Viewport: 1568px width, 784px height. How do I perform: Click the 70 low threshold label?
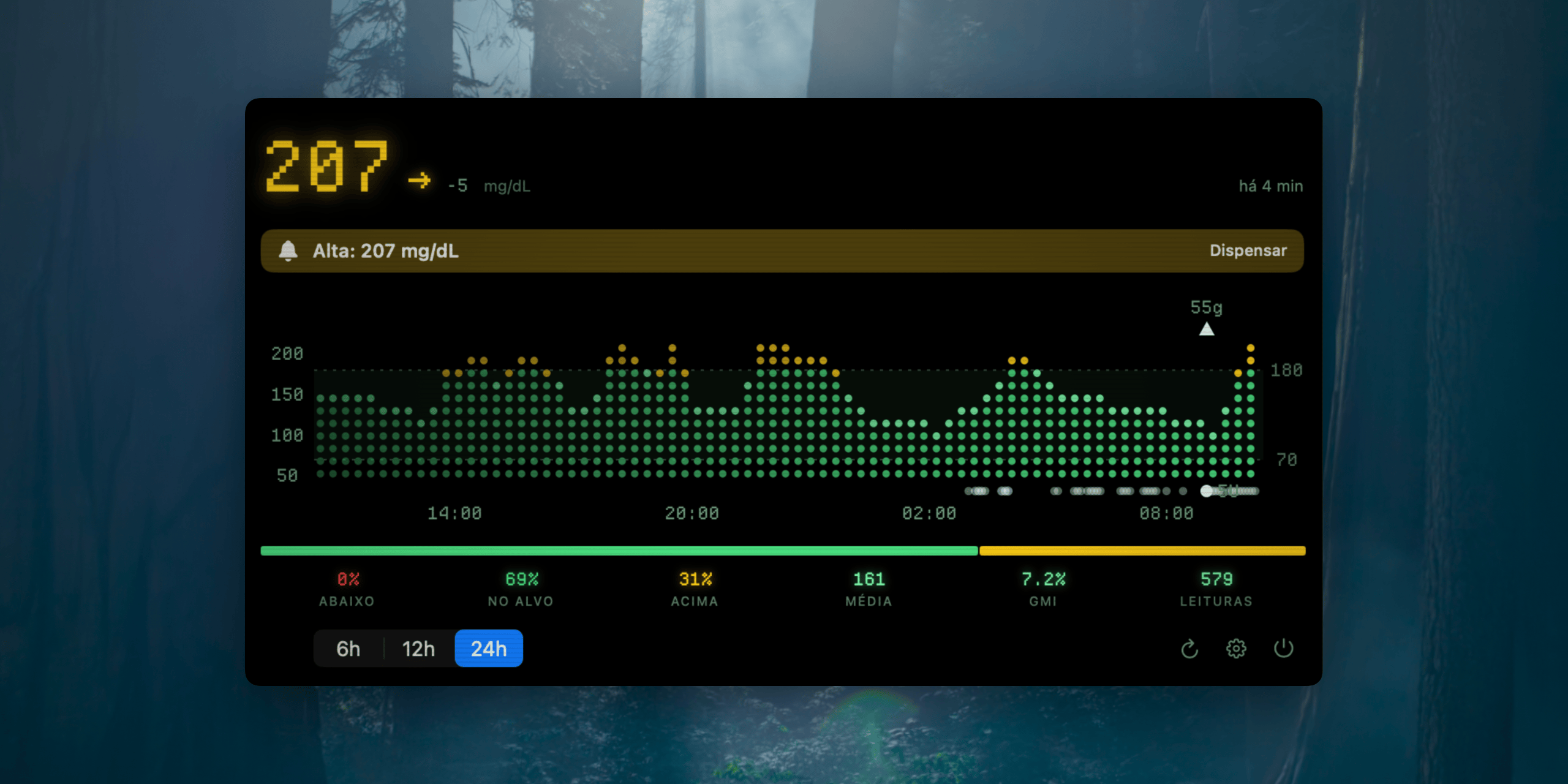pyautogui.click(x=1287, y=460)
